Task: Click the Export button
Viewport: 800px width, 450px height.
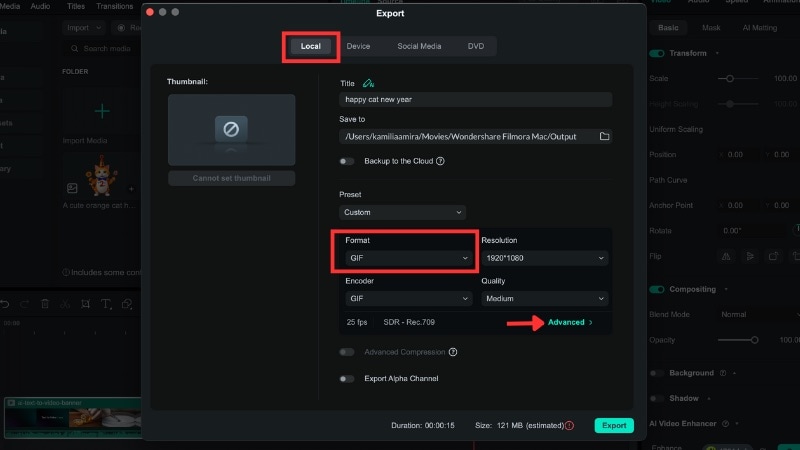Action: click(x=614, y=426)
